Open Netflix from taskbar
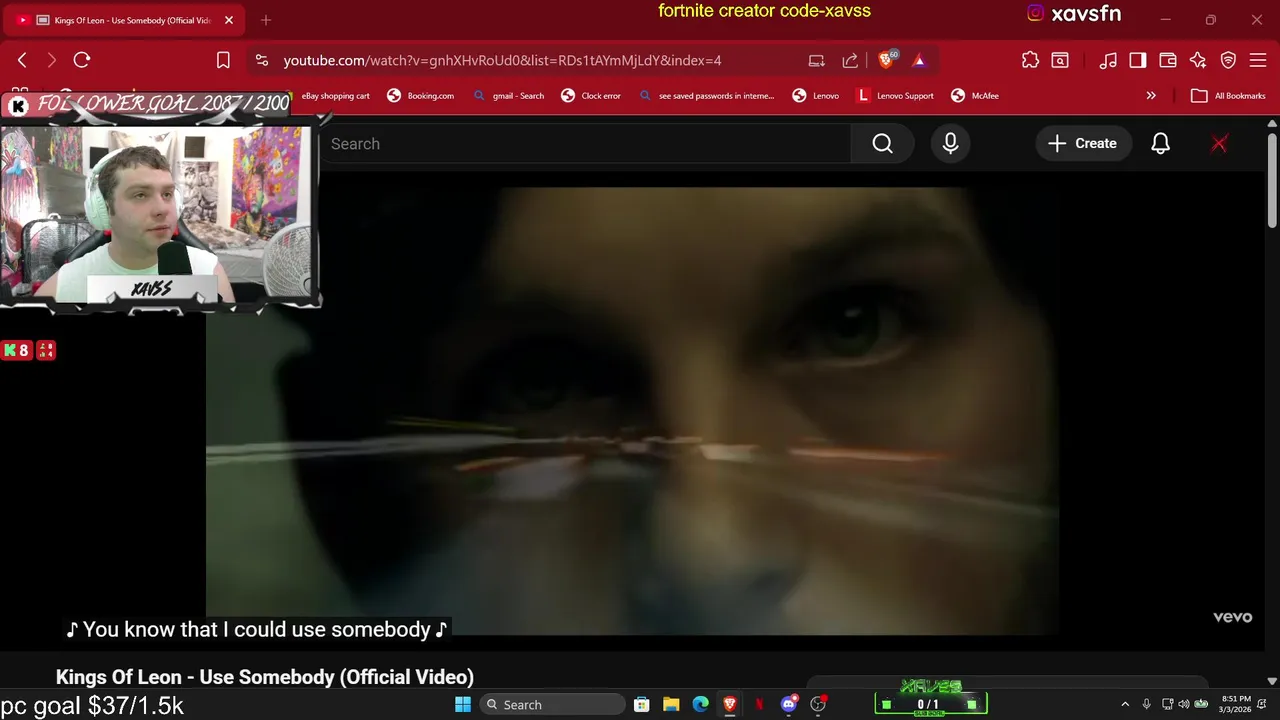Screen dimensions: 1280x720 coord(759,705)
